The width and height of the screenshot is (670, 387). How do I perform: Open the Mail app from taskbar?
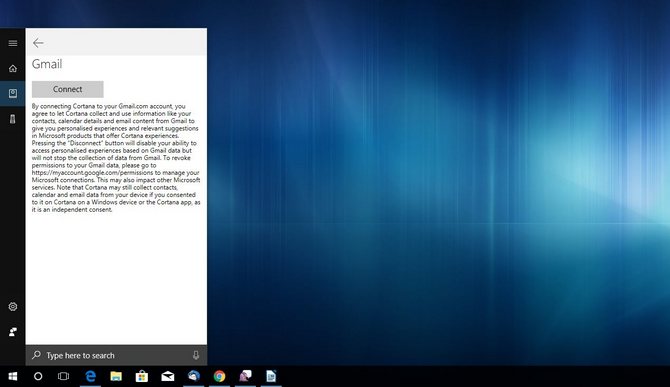tap(168, 376)
